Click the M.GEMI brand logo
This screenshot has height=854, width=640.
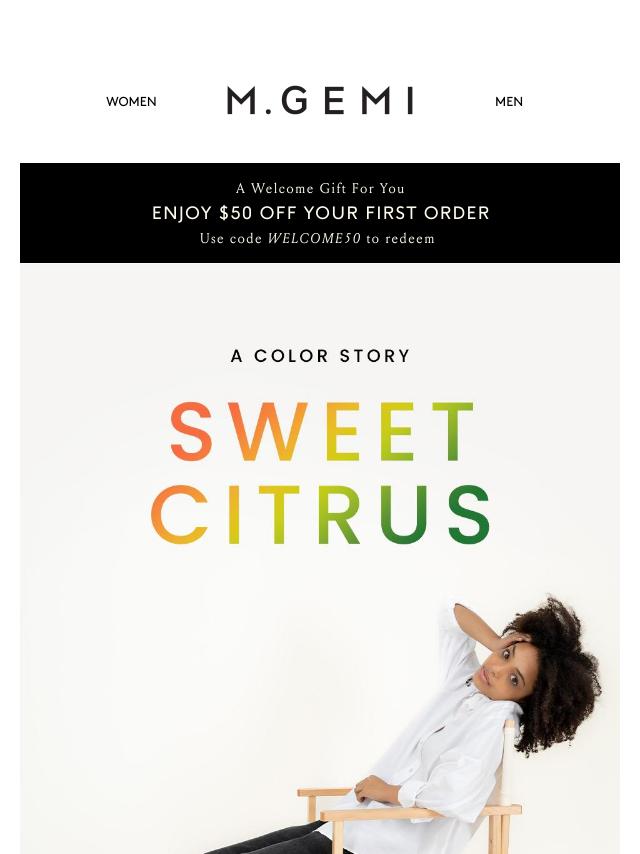(320, 101)
